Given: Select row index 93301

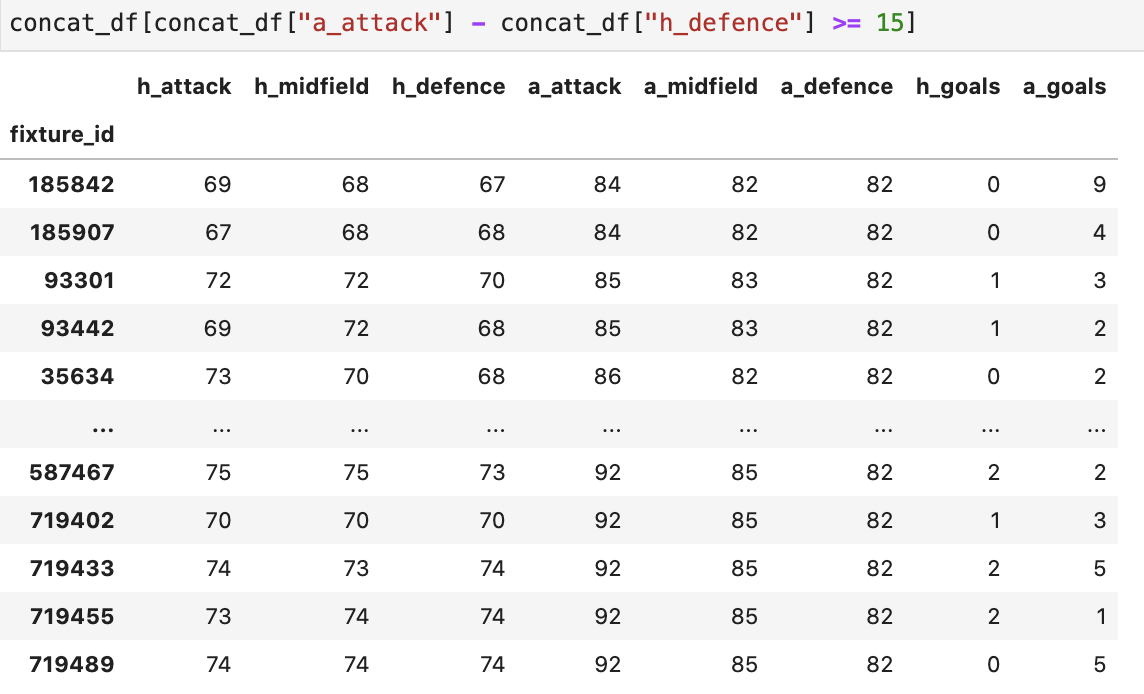Looking at the screenshot, I should point(80,280).
